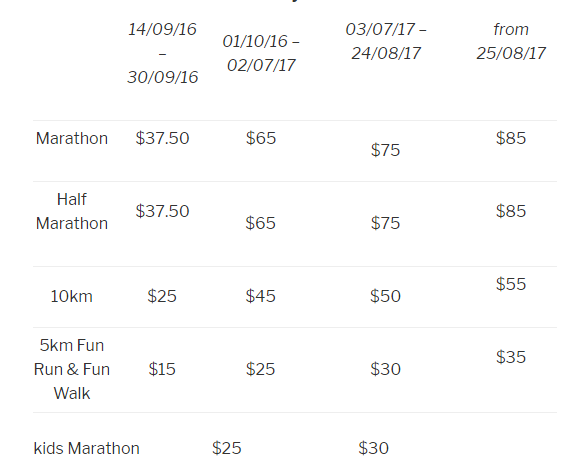Click the 5km $35 price
This screenshot has height=460, width=576.
[511, 357]
